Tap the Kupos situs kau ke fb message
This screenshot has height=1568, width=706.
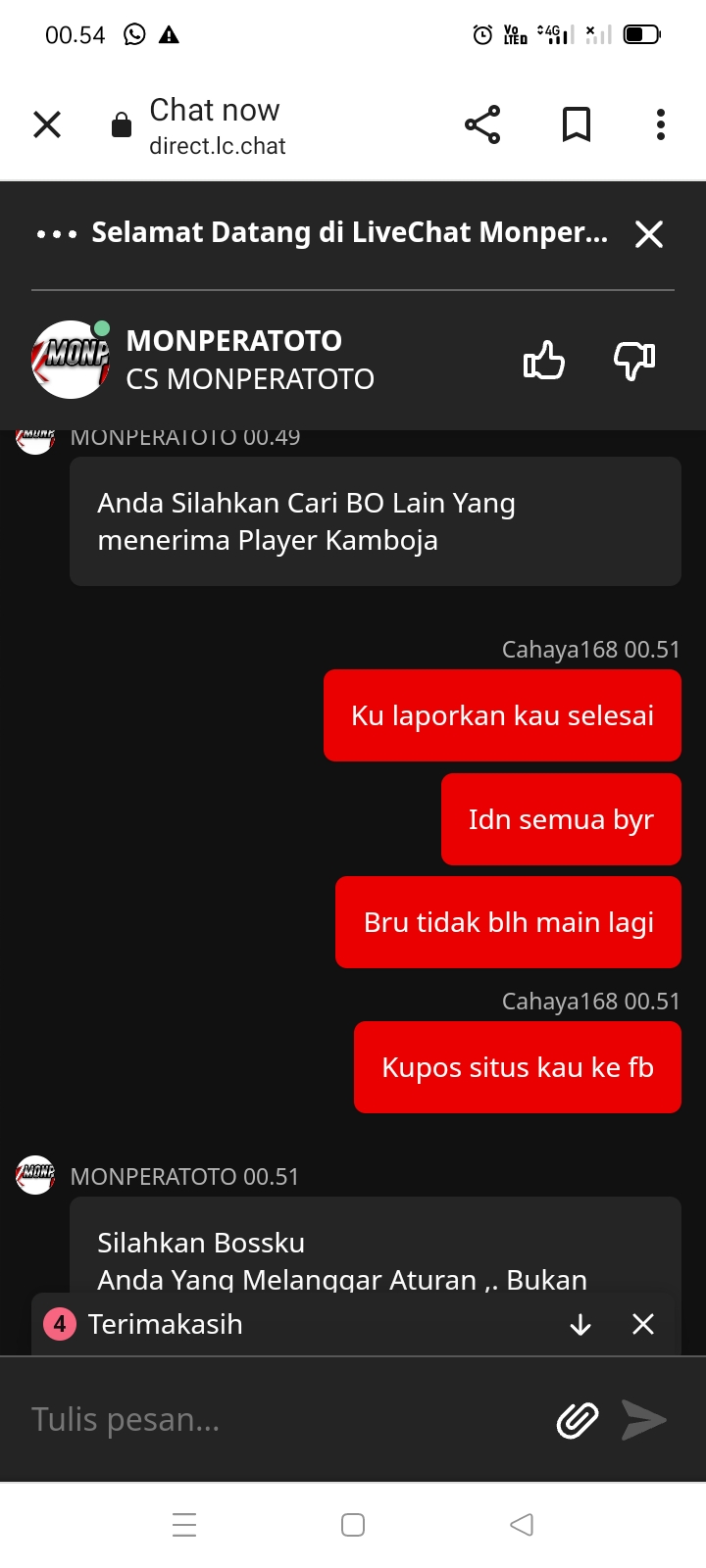[518, 1067]
